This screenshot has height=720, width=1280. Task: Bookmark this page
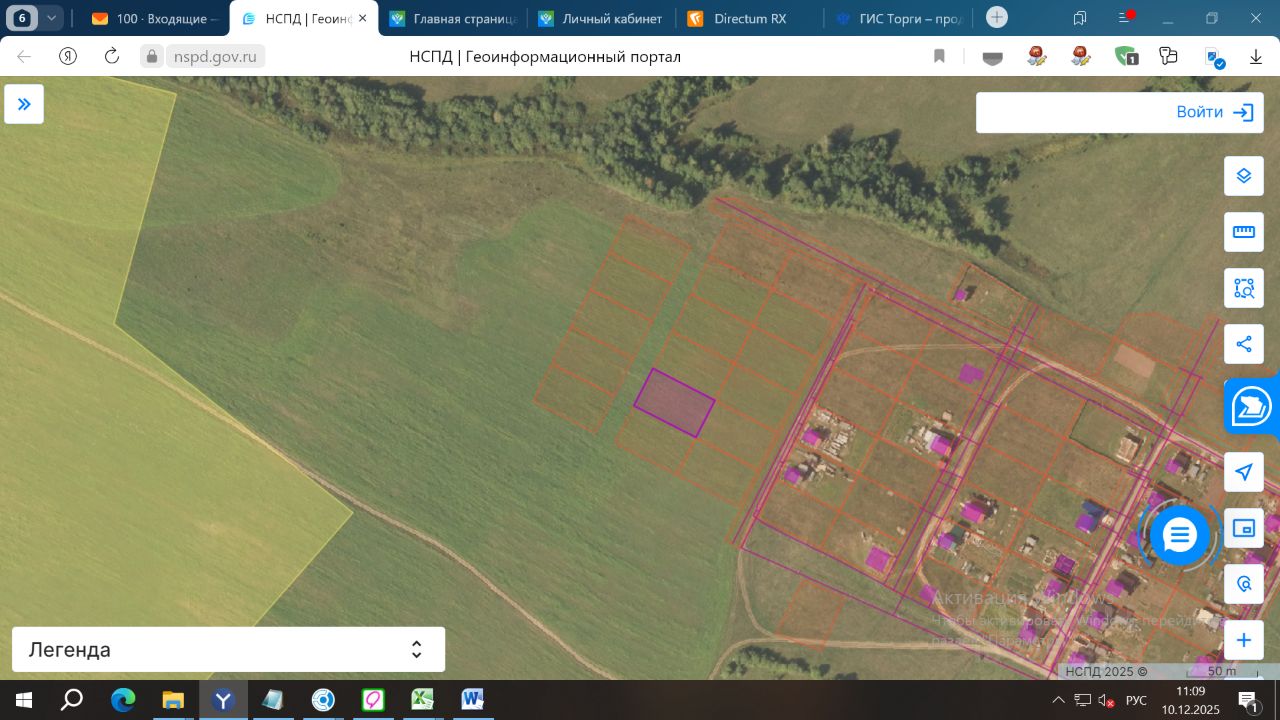pyautogui.click(x=940, y=57)
